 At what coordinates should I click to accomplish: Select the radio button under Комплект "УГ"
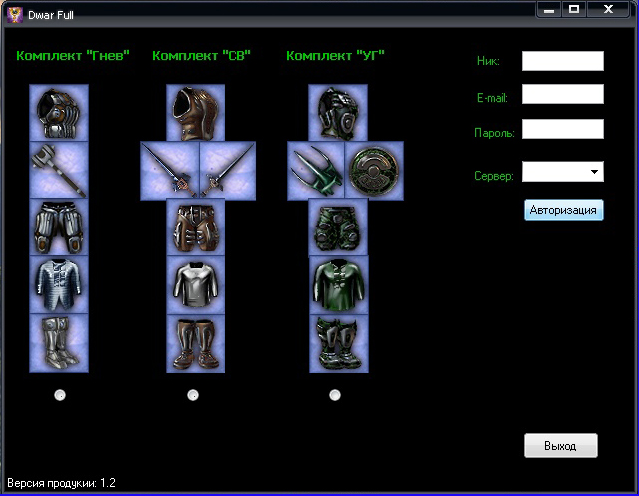click(x=335, y=395)
